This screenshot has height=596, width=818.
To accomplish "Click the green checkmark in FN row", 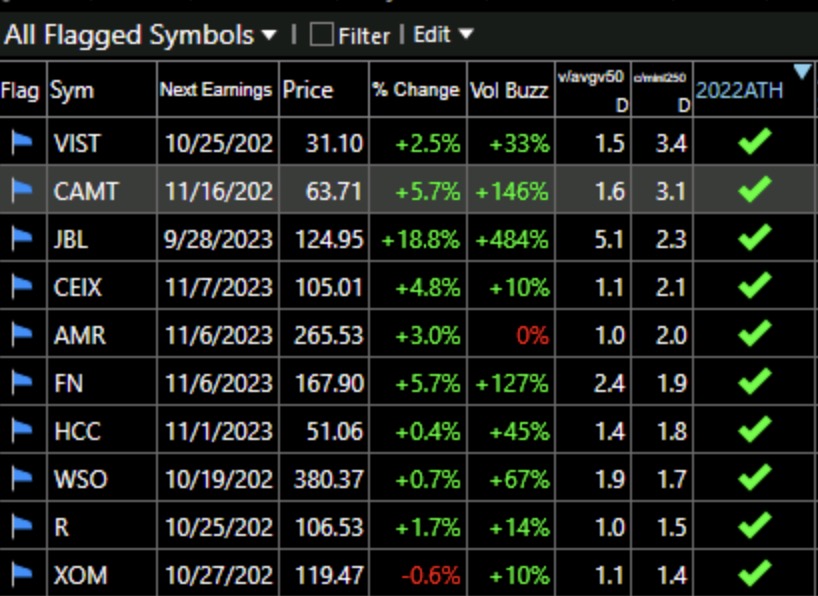I will [x=755, y=382].
